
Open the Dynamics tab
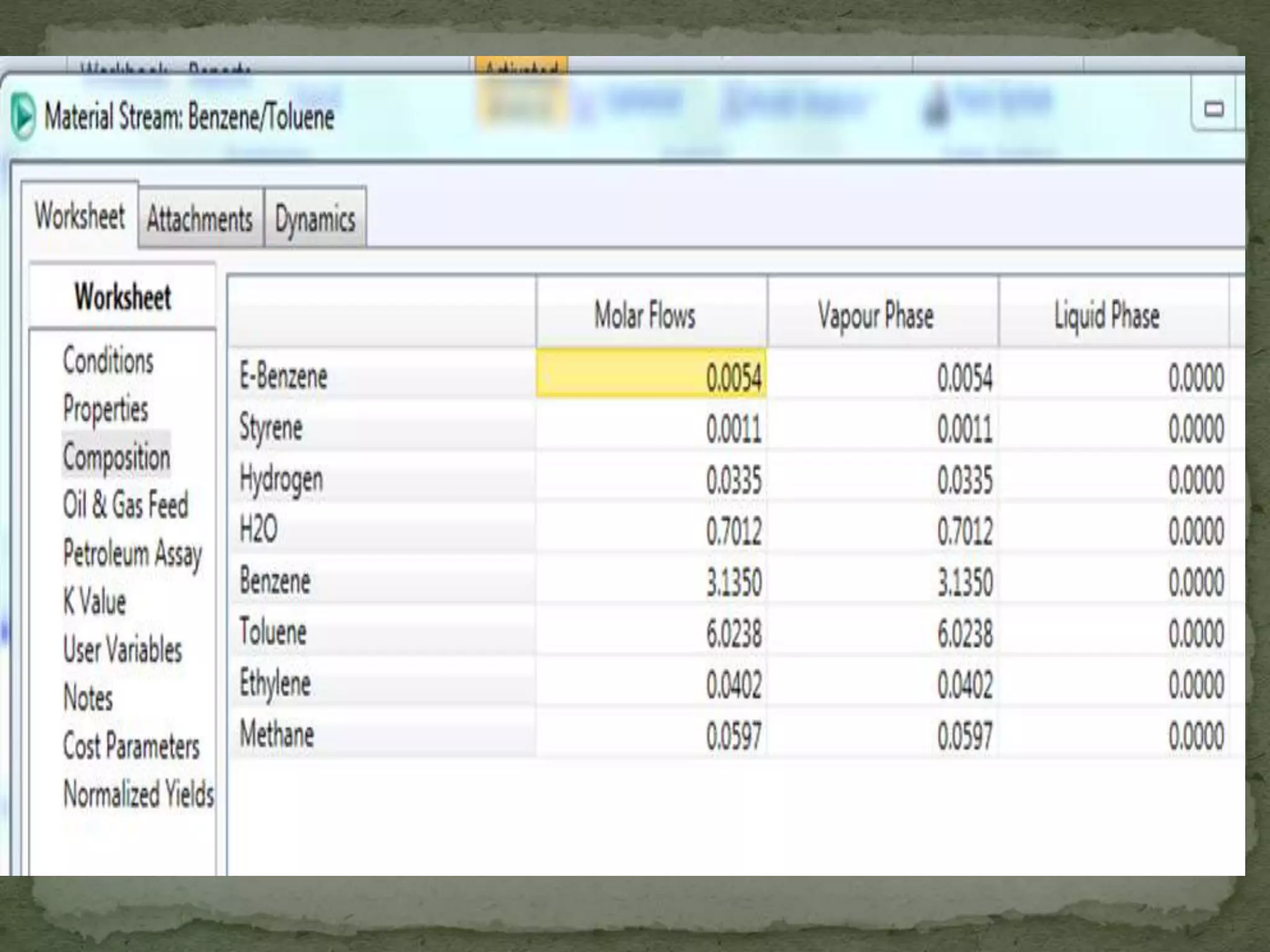click(x=315, y=219)
